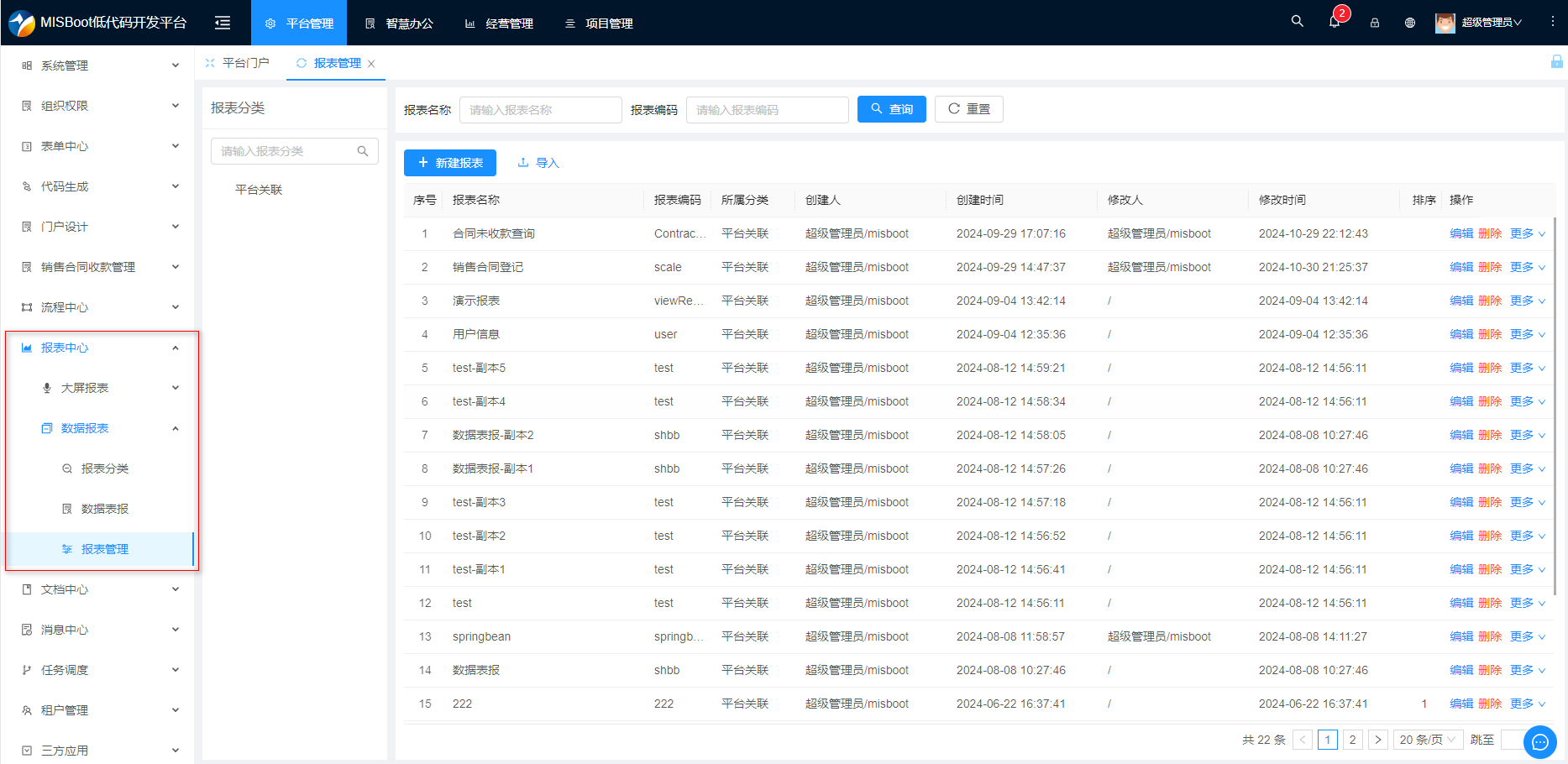Image resolution: width=1568 pixels, height=764 pixels.
Task: Select 平台关联 in category tree
Action: (259, 190)
